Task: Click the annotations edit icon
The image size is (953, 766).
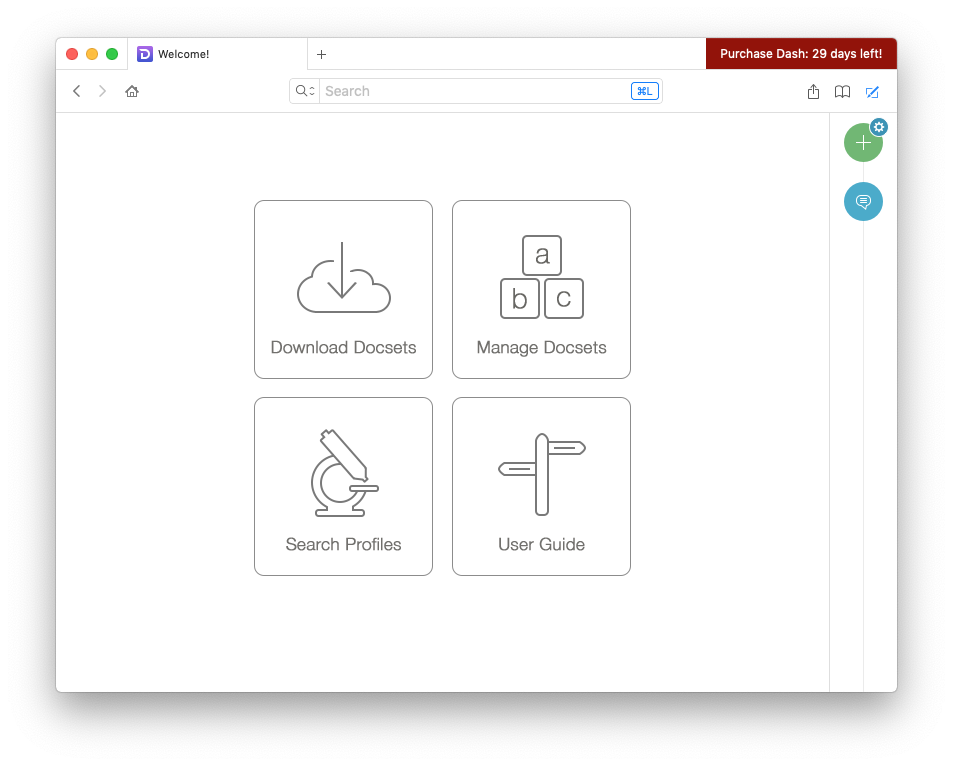Action: click(x=872, y=92)
